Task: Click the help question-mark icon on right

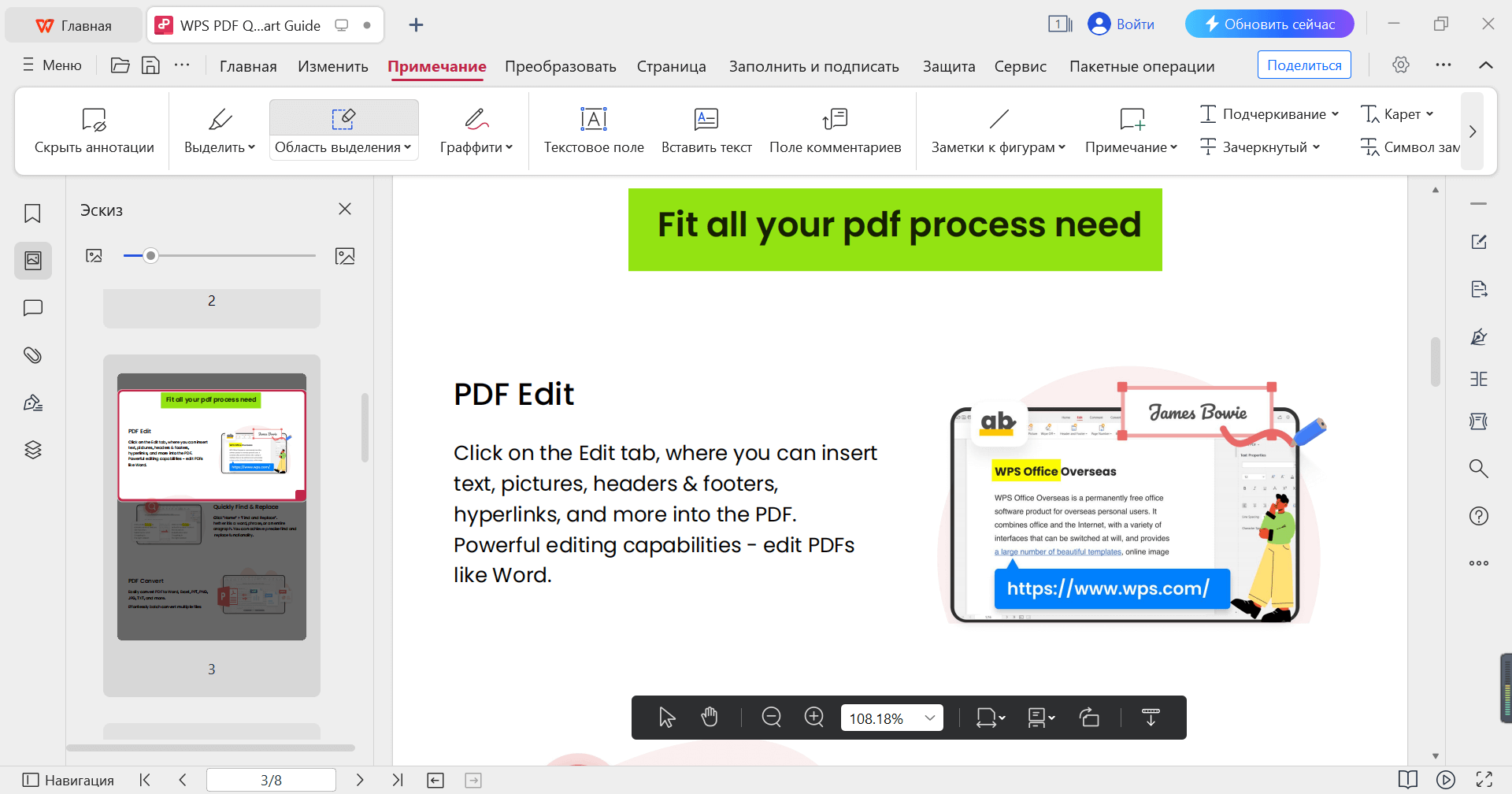Action: (x=1479, y=515)
